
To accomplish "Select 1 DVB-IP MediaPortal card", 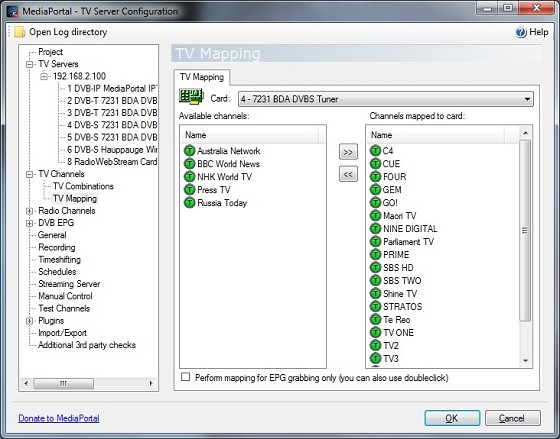I will click(112, 89).
